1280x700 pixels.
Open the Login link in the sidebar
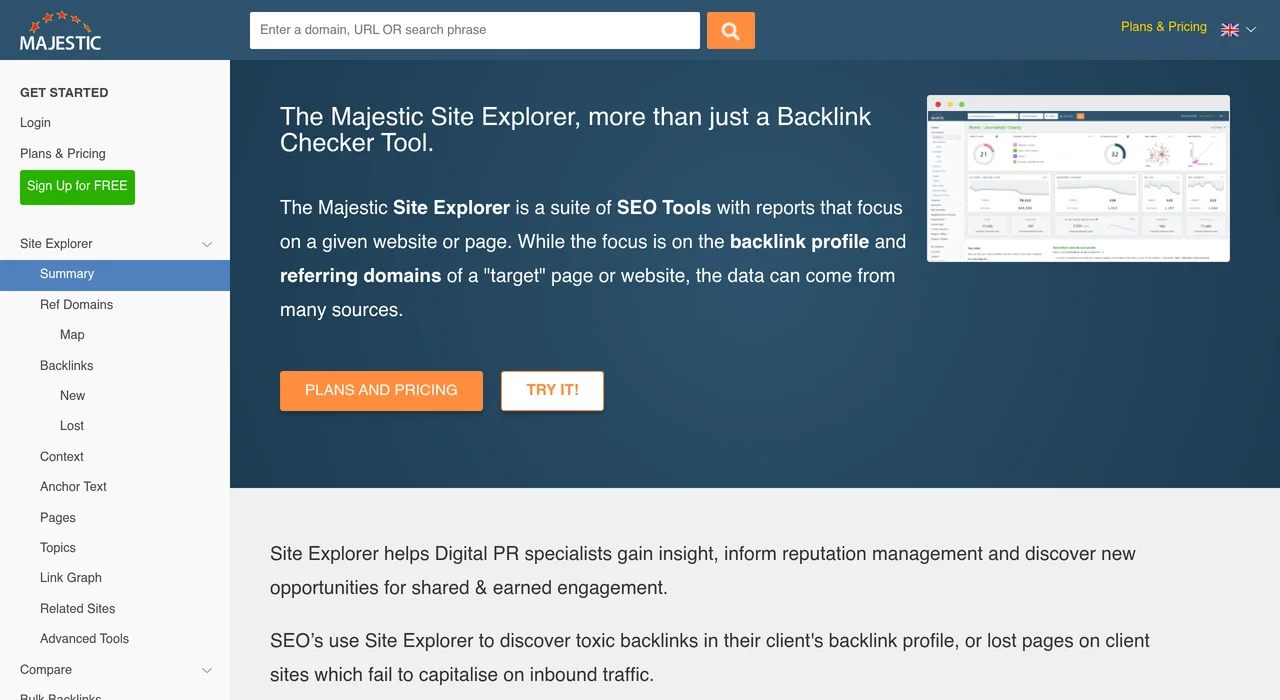tap(35, 123)
